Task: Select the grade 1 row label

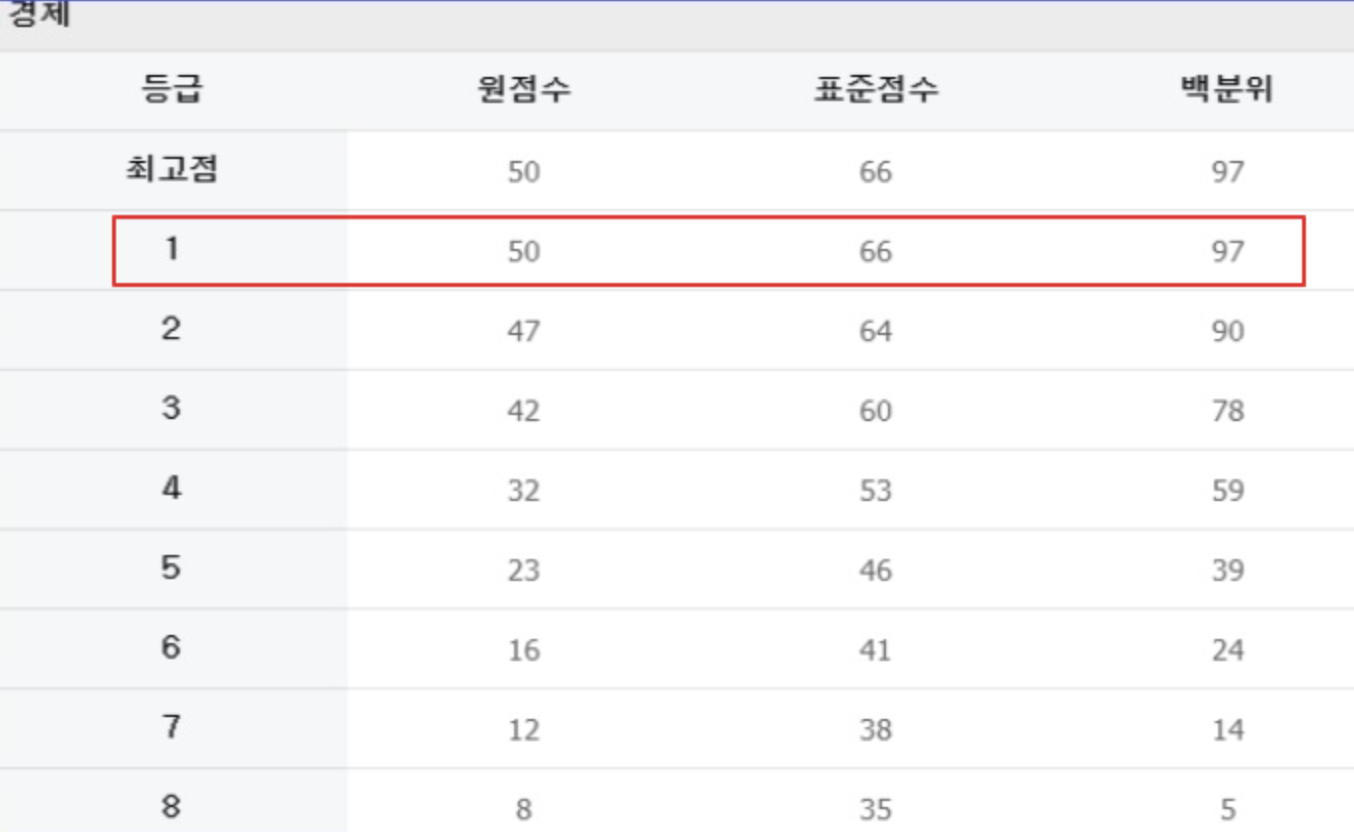Action: coord(172,249)
